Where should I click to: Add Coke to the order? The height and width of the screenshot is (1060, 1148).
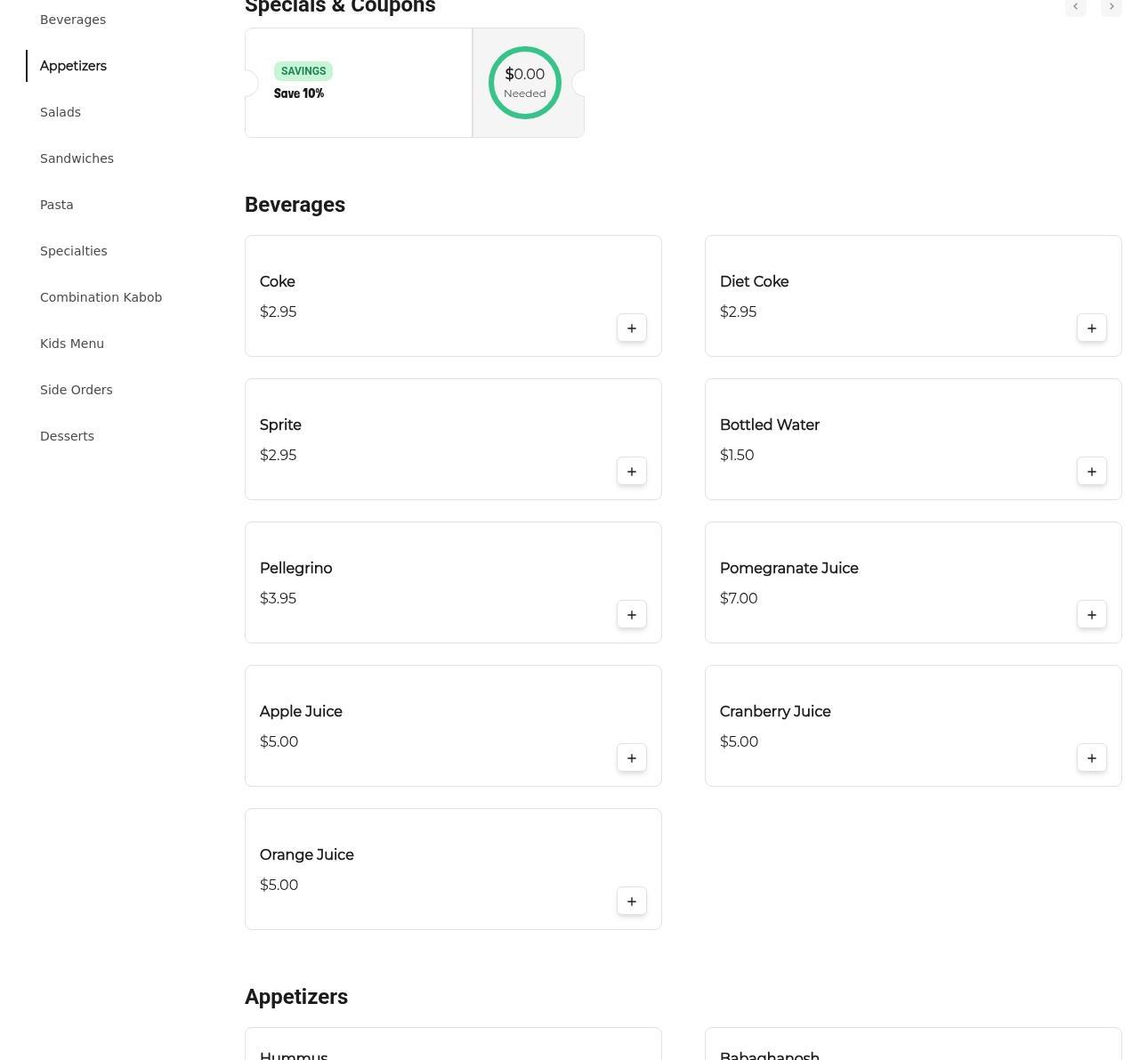(631, 328)
